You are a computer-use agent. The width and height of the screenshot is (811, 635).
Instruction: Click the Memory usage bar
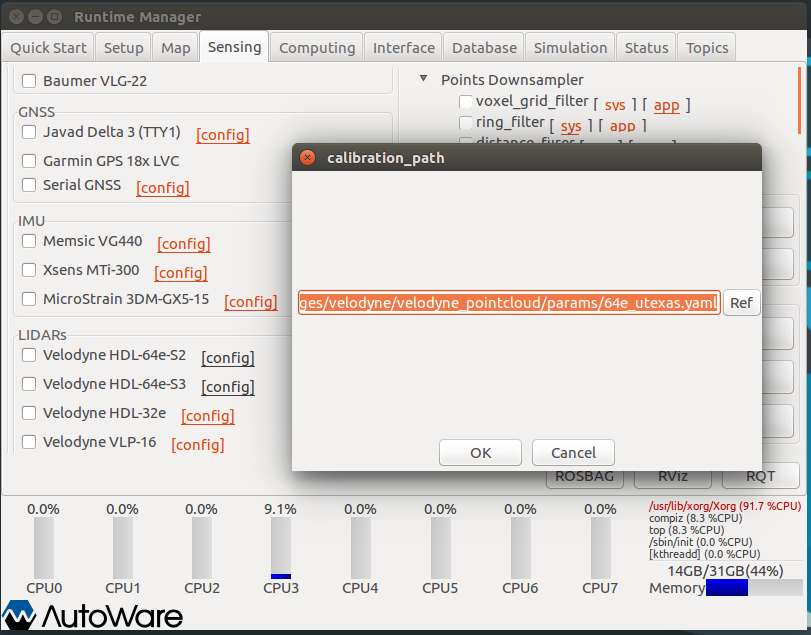(754, 587)
